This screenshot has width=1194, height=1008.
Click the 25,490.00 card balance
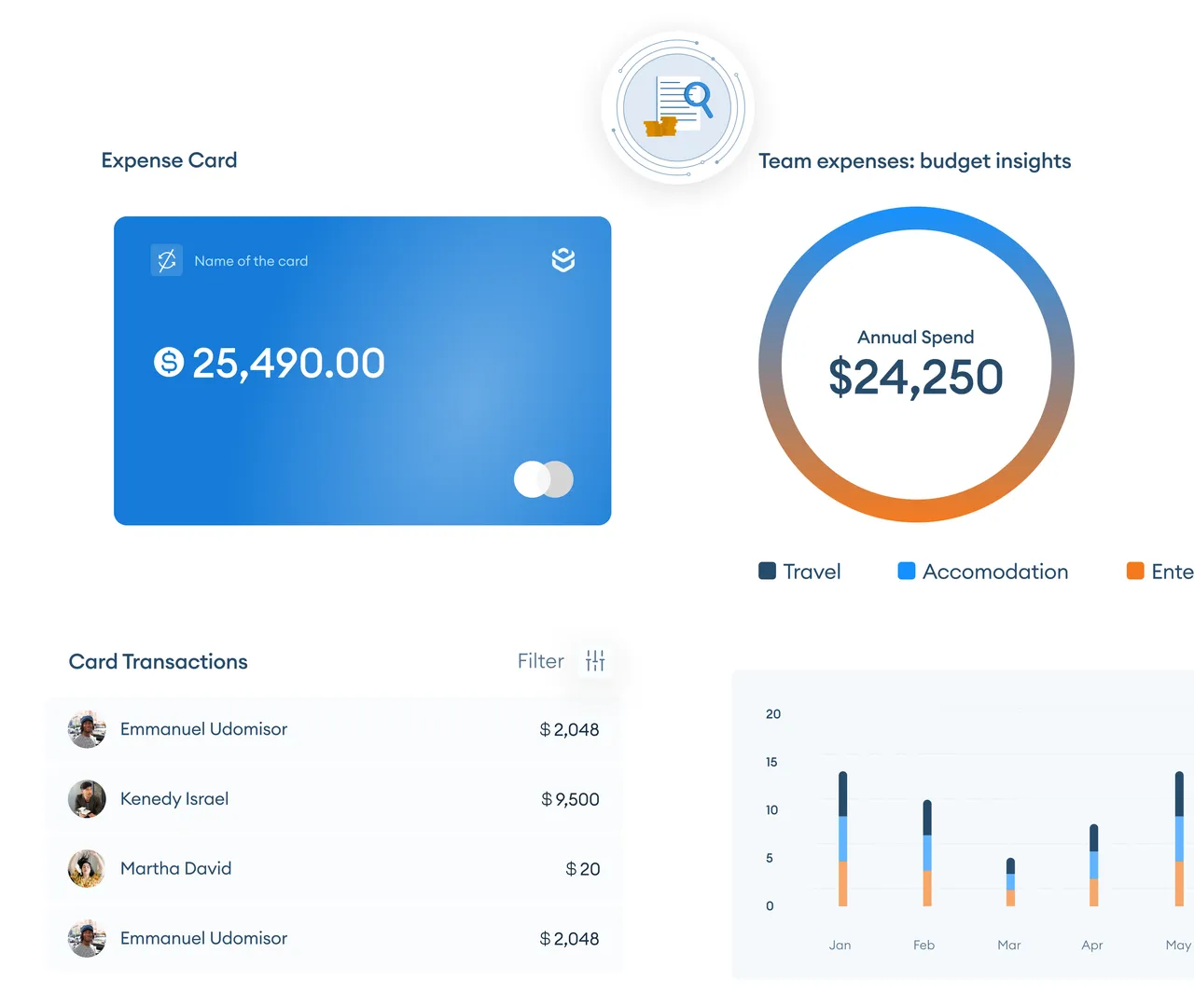pyautogui.click(x=288, y=363)
